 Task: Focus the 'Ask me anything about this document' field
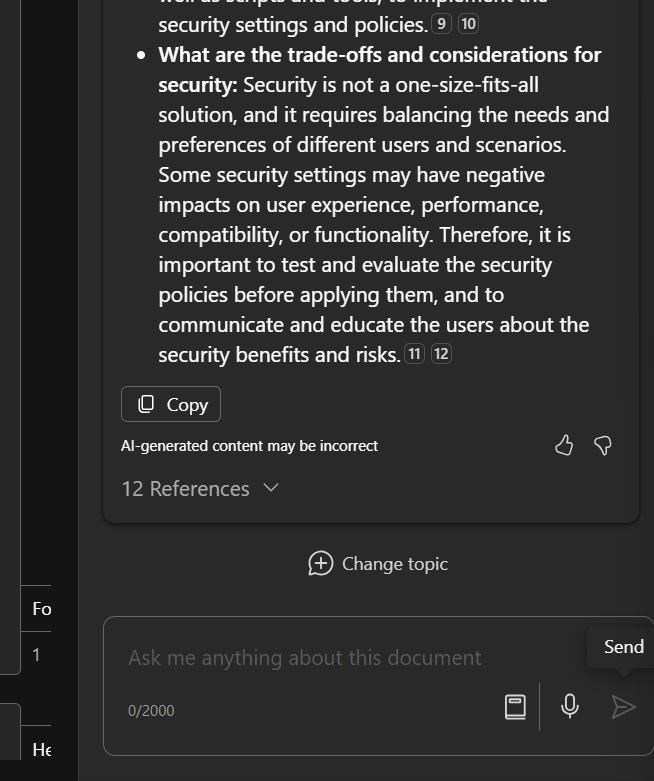(x=305, y=657)
